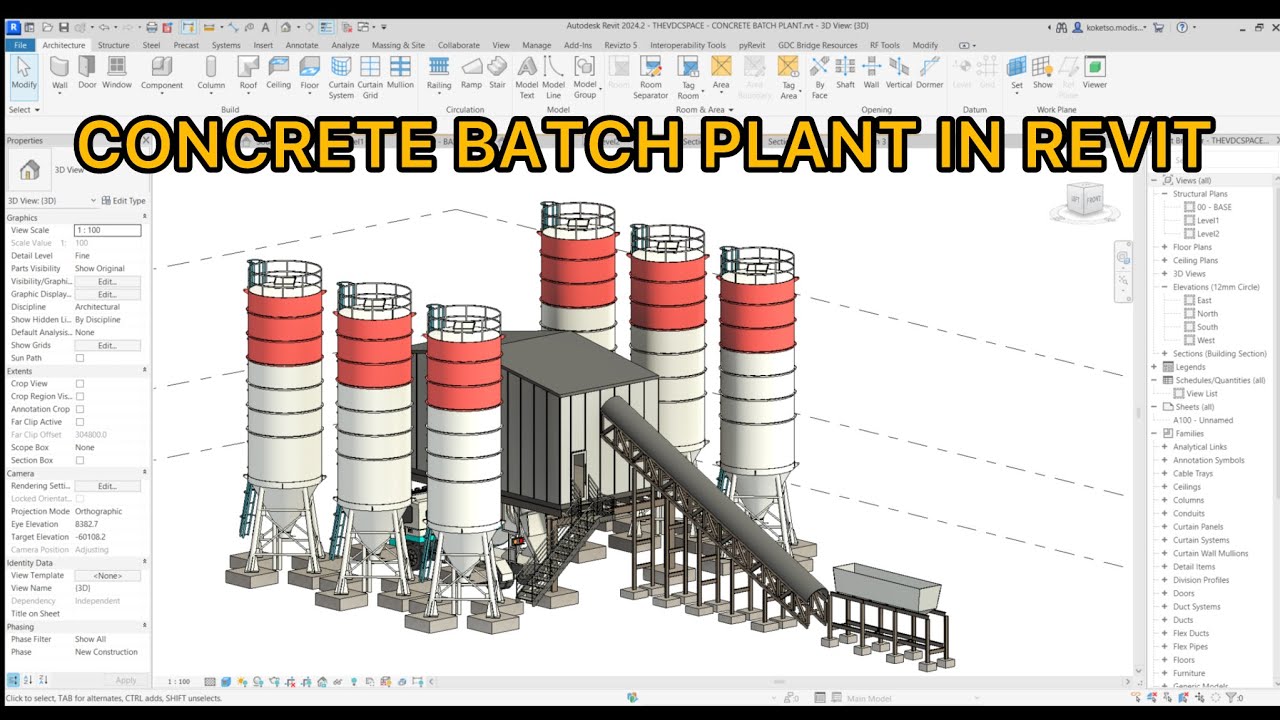Image resolution: width=1280 pixels, height=720 pixels.
Task: Start the Curtain System tool
Action: 341,77
